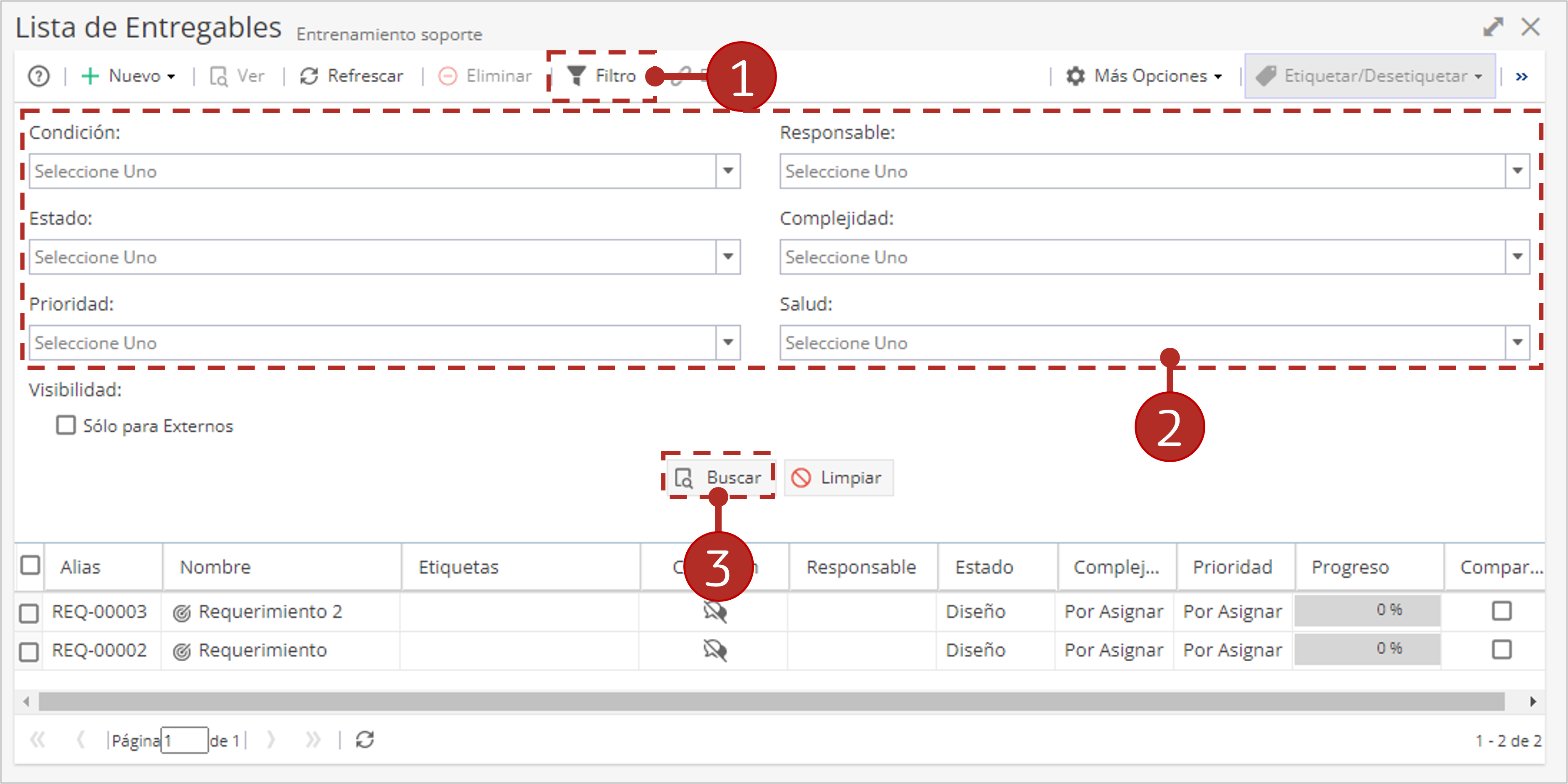Viewport: 1568px width, 784px height.
Task: Tick the Compartir checkbox for REQ-00002
Action: (x=1501, y=650)
